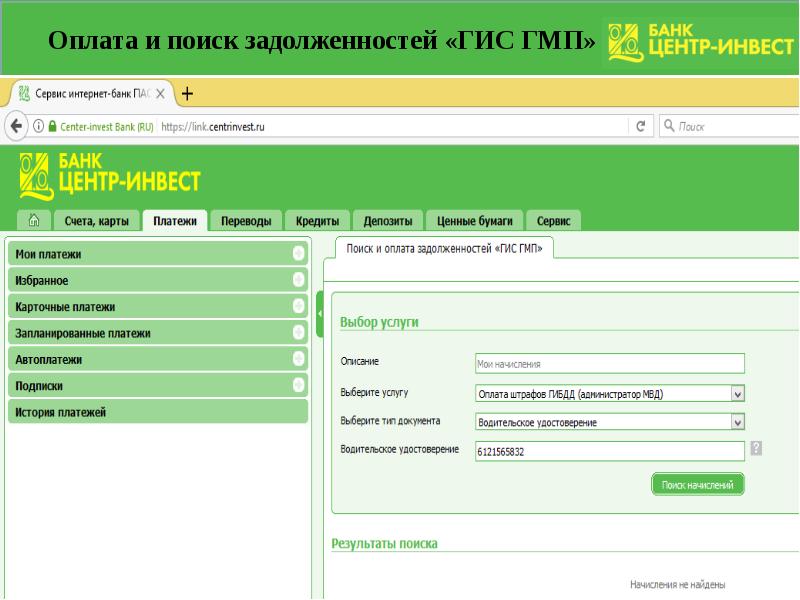This screenshot has width=800, height=600.
Task: Switch to the Переводы tab
Action: click(245, 222)
